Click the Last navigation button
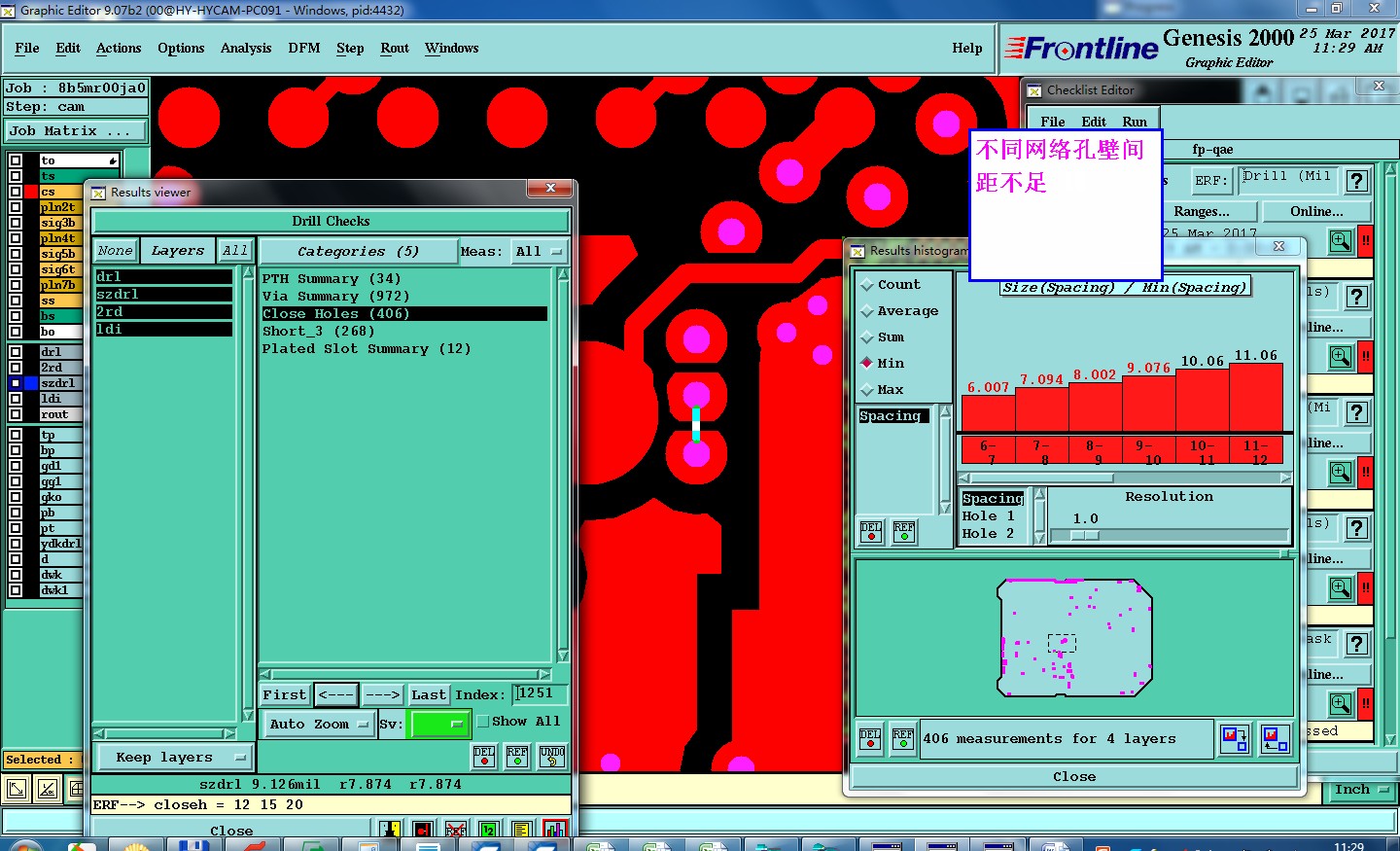This screenshot has width=1400, height=851. (x=429, y=695)
